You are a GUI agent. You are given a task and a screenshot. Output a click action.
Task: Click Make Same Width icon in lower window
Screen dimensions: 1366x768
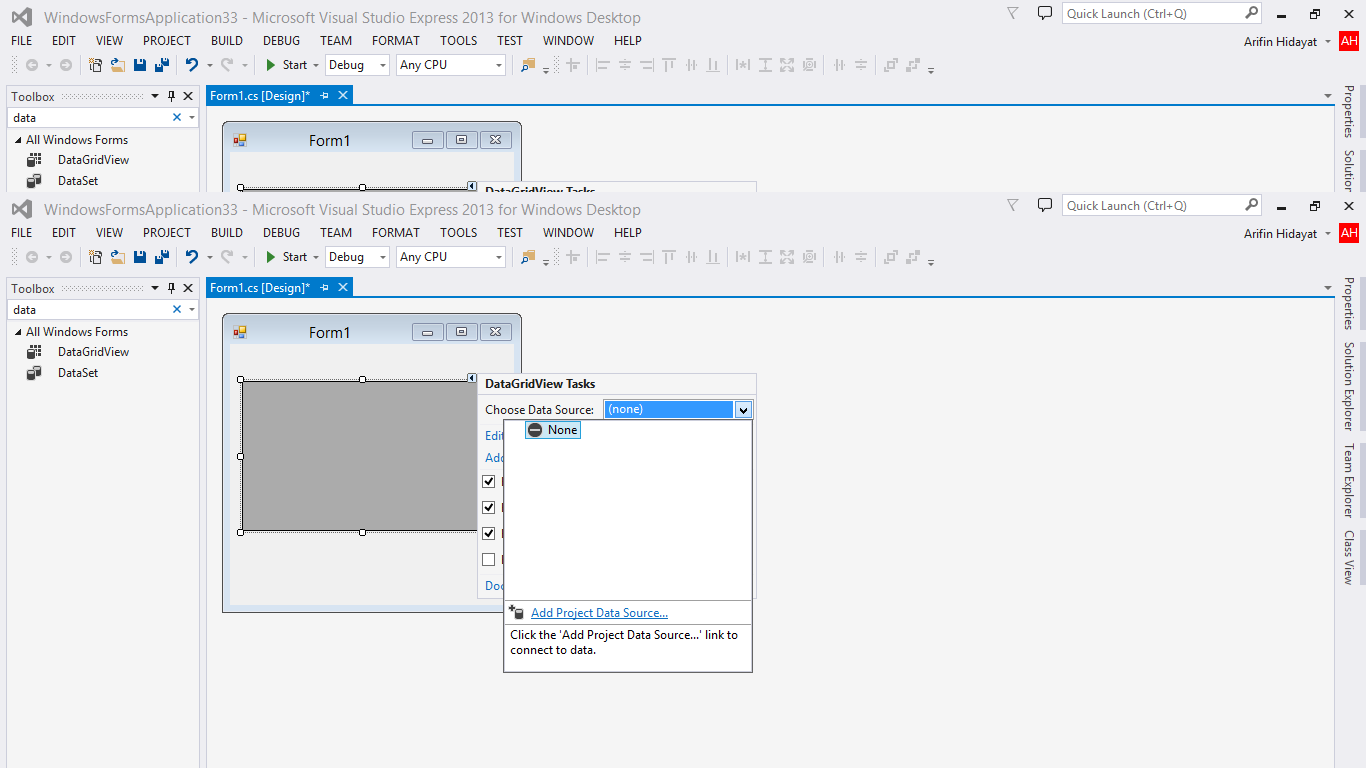pyautogui.click(x=743, y=257)
